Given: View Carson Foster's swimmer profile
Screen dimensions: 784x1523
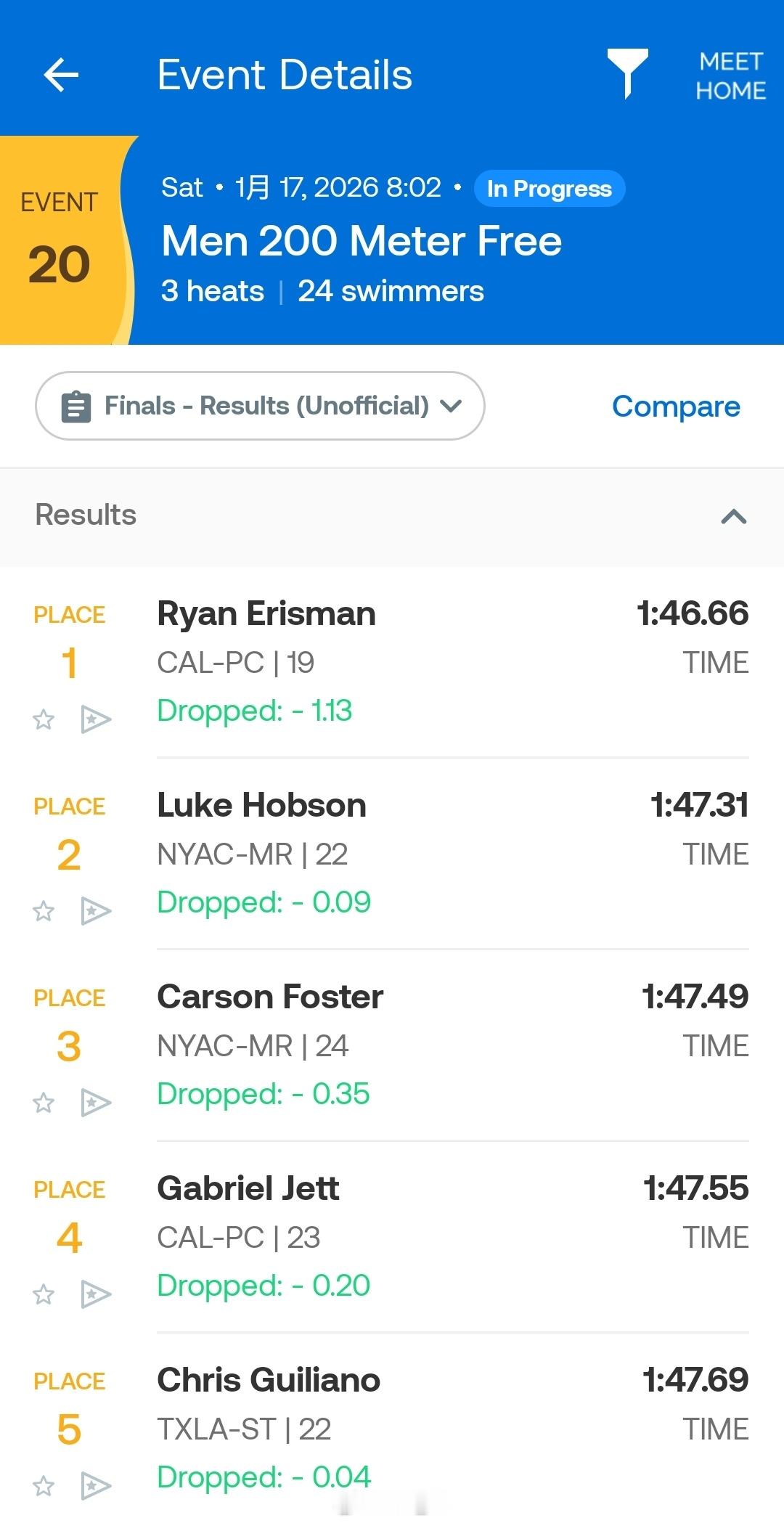Looking at the screenshot, I should click(270, 997).
